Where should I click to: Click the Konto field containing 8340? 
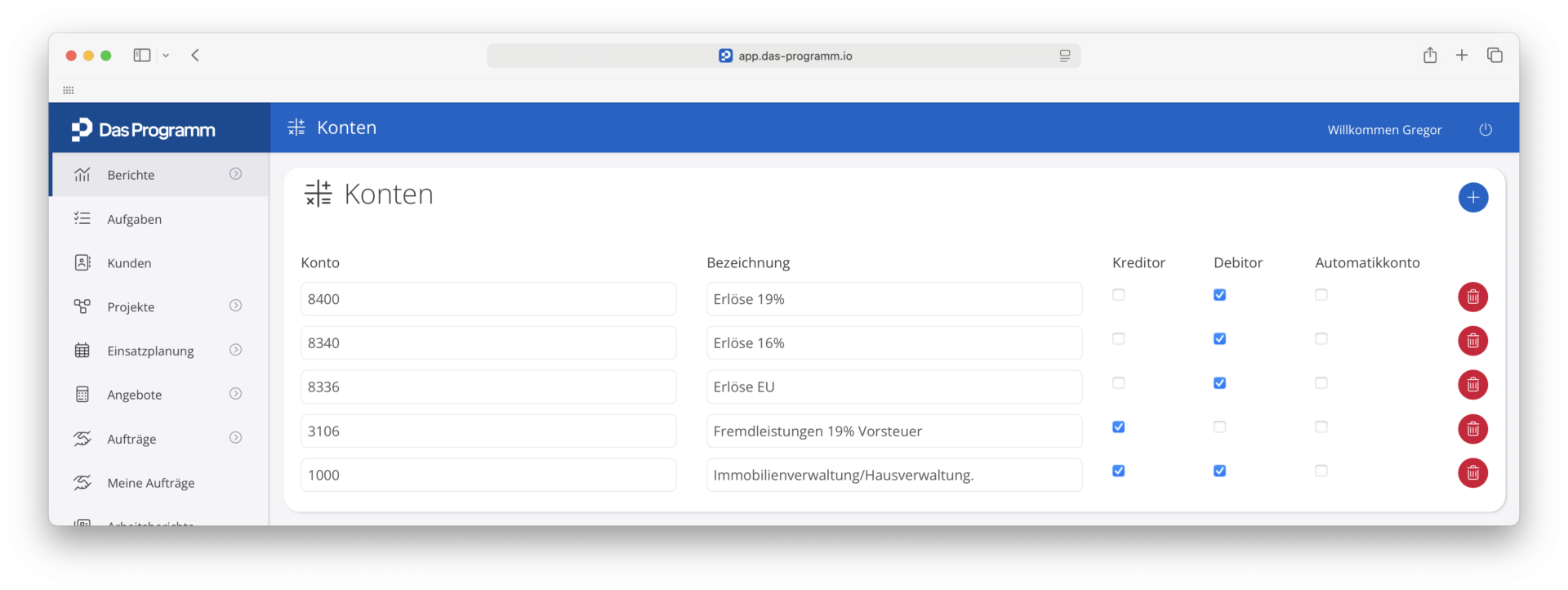click(x=488, y=343)
